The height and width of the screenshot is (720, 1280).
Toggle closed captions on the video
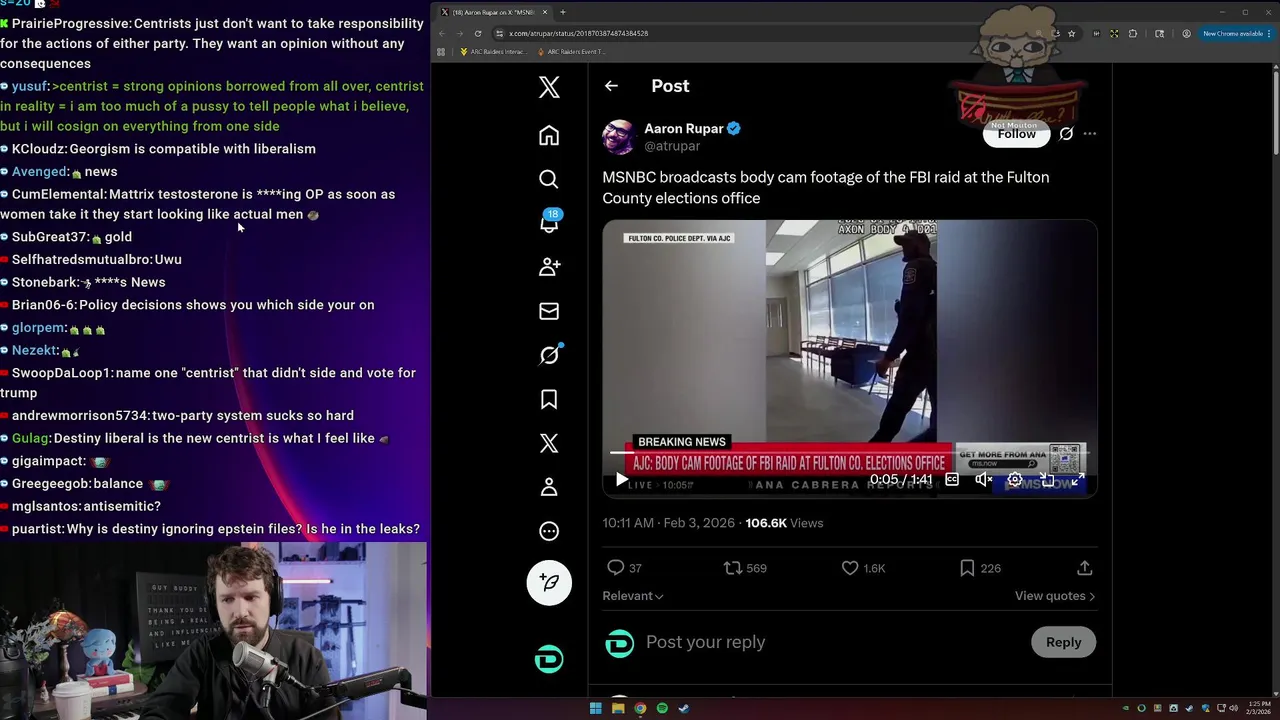click(952, 480)
